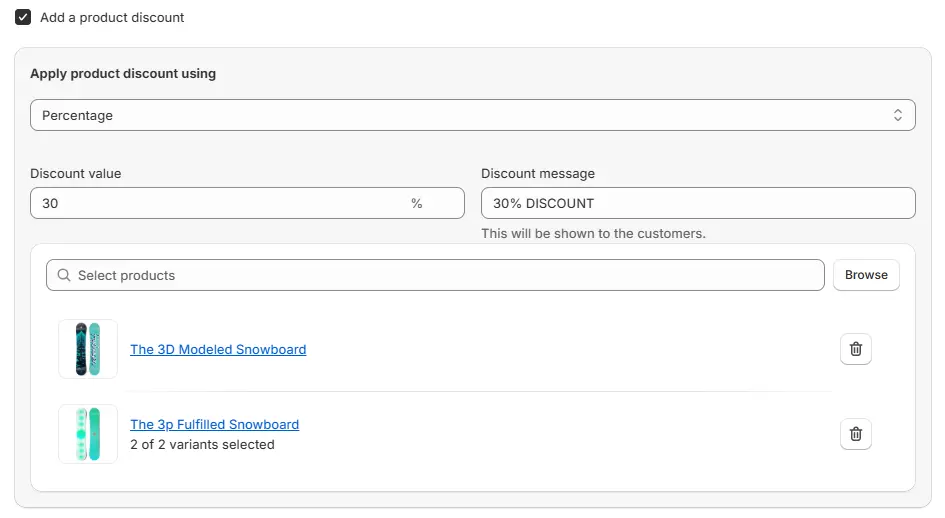Screen dimensions: 945x518
Task: Click the '2 of 2 variants selected' text
Action: [202, 444]
